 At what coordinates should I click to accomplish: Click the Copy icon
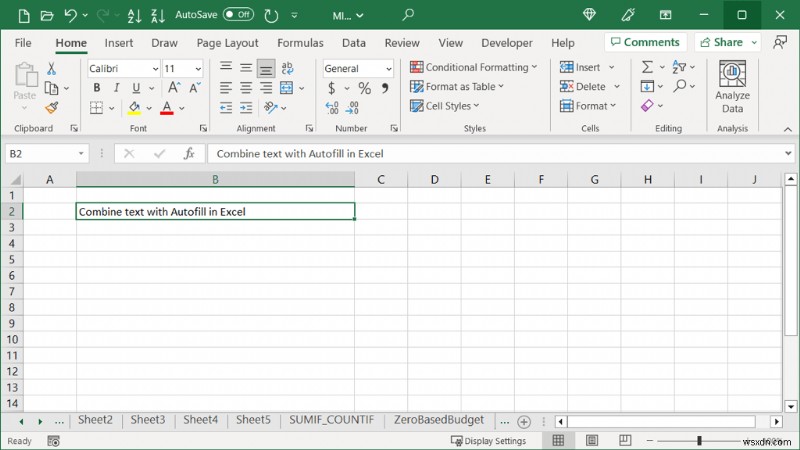(52, 88)
